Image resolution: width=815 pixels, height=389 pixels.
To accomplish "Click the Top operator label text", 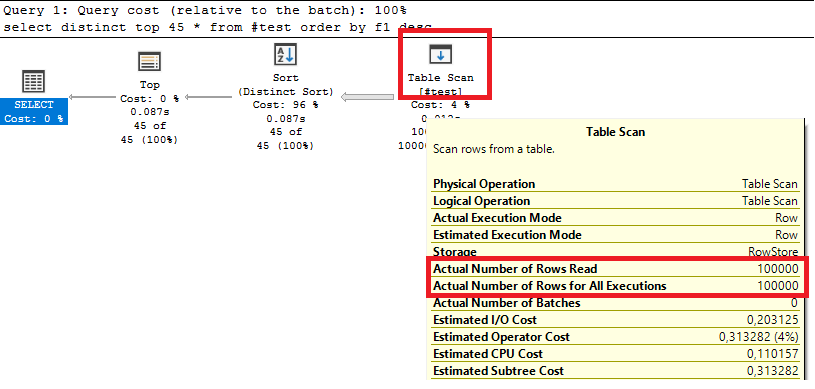I will [150, 84].
